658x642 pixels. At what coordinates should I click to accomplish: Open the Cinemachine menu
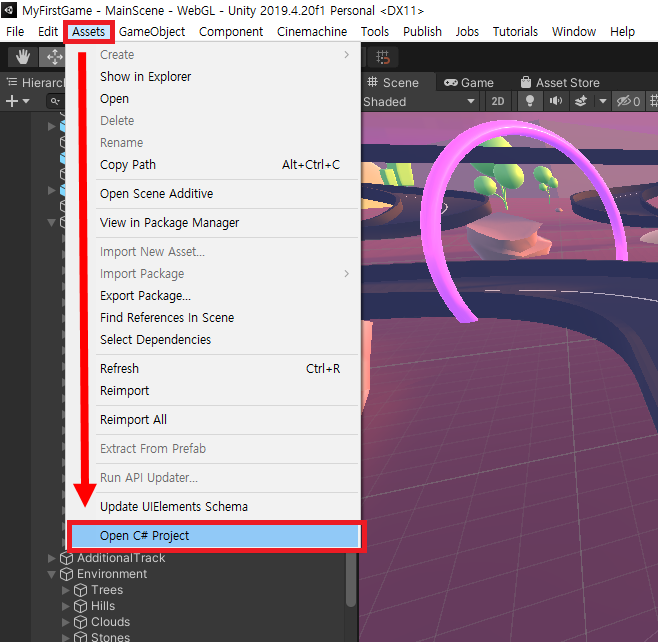point(312,32)
